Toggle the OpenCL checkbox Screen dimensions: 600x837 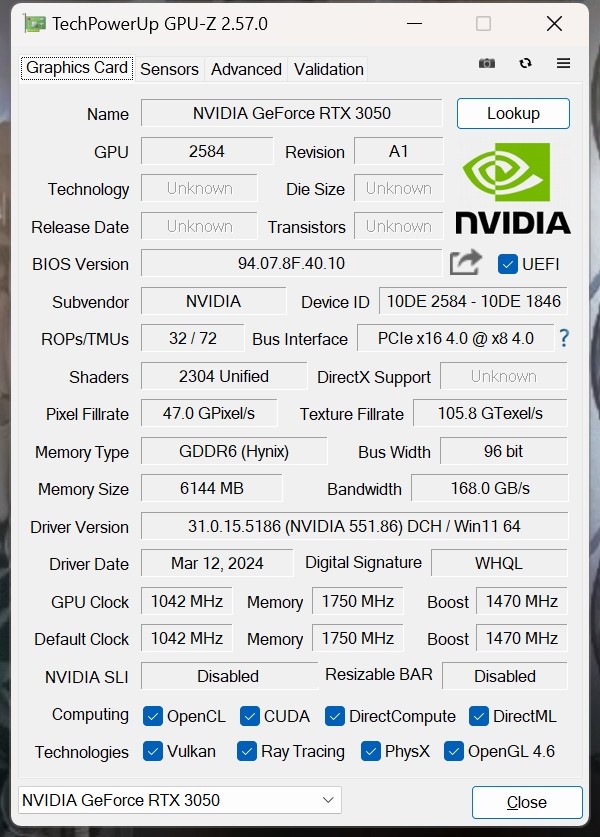coord(153,716)
